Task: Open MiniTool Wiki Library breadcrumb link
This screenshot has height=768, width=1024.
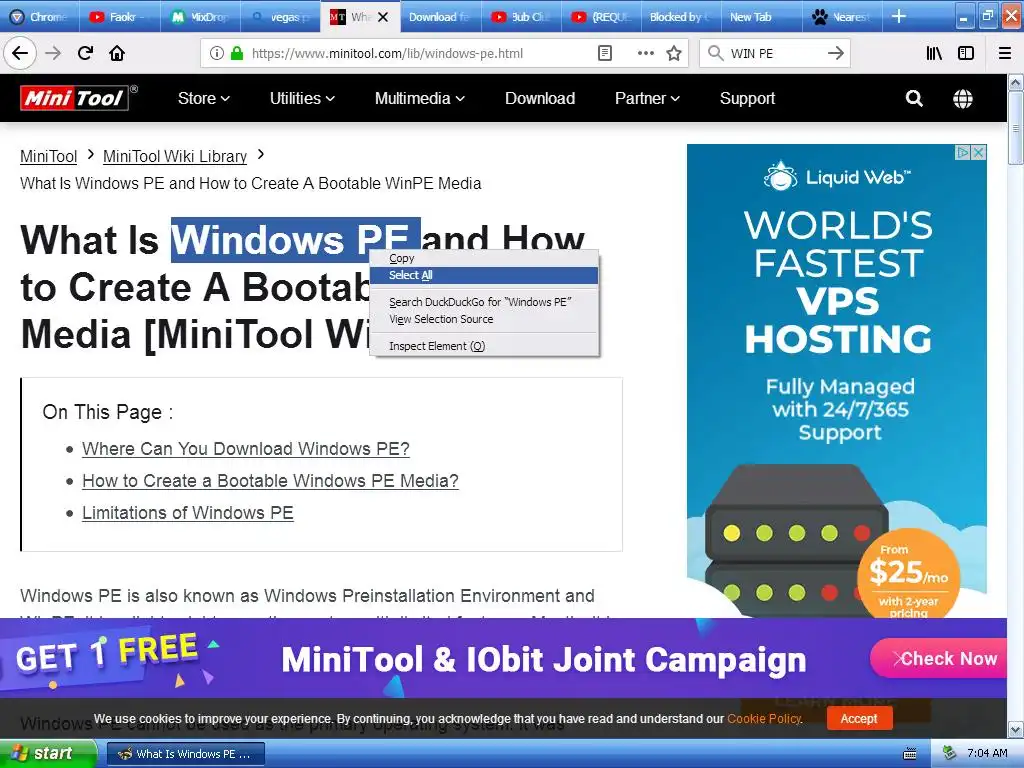Action: point(175,157)
